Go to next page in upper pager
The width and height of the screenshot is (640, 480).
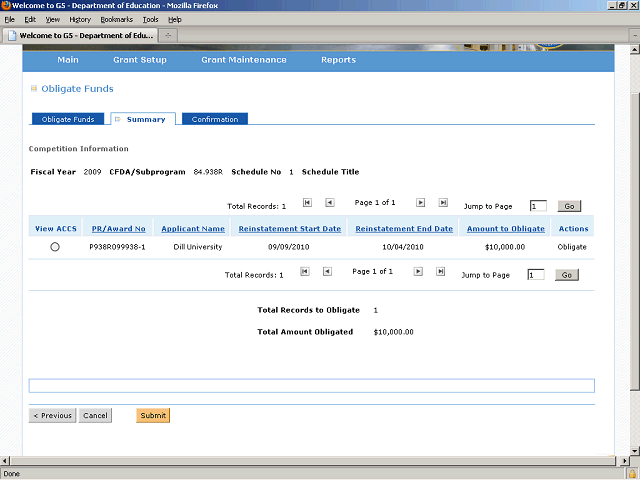pos(420,202)
